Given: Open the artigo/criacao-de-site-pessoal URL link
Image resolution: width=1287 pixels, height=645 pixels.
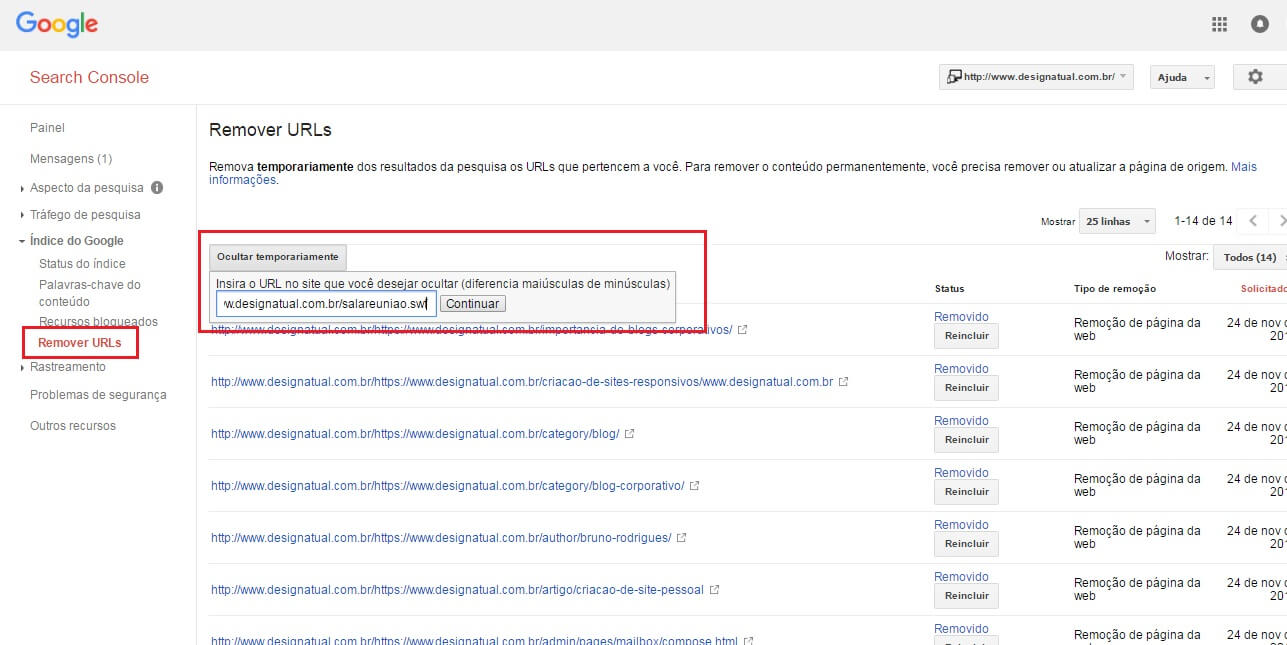Looking at the screenshot, I should (457, 590).
